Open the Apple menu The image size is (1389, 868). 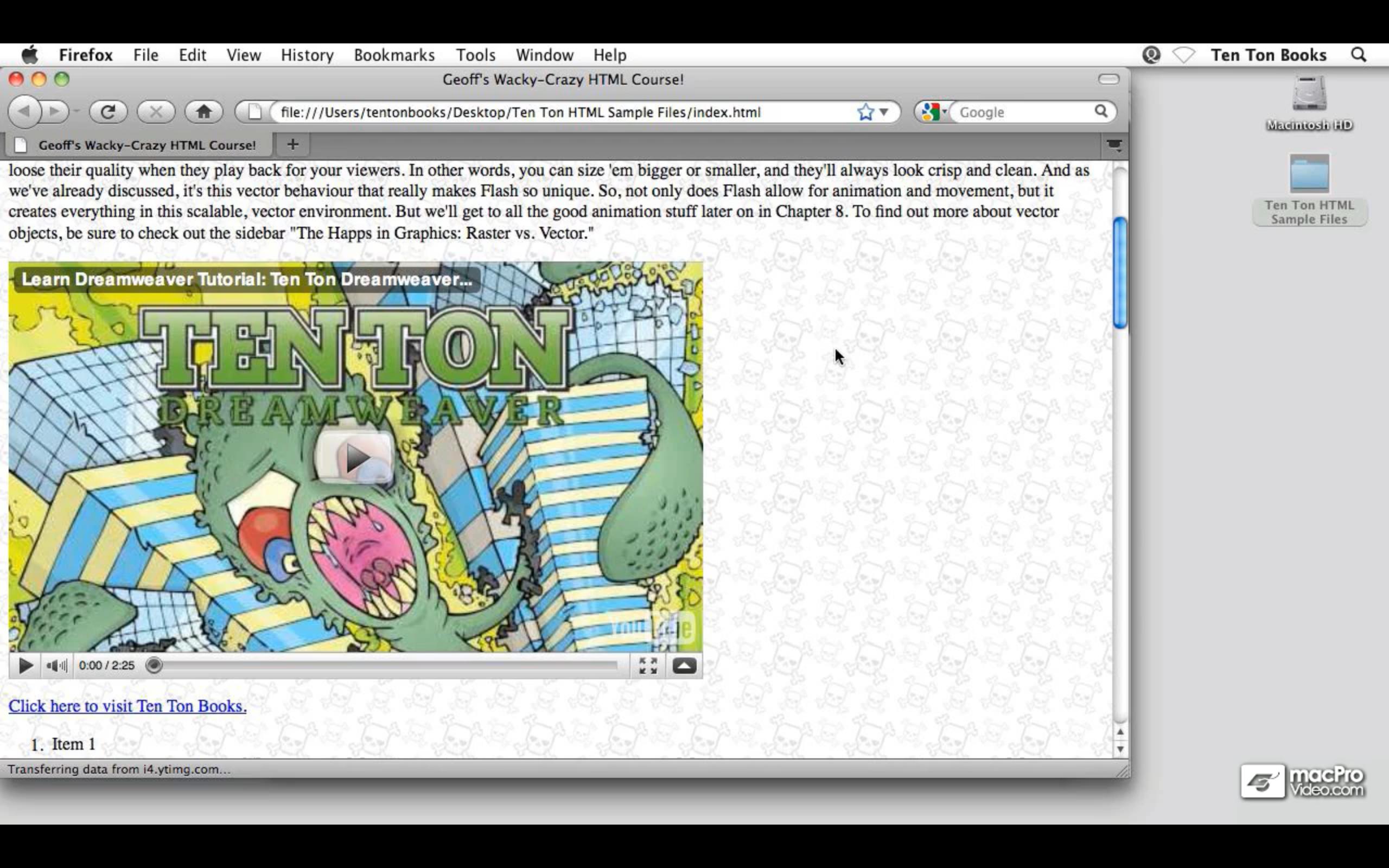tap(29, 55)
